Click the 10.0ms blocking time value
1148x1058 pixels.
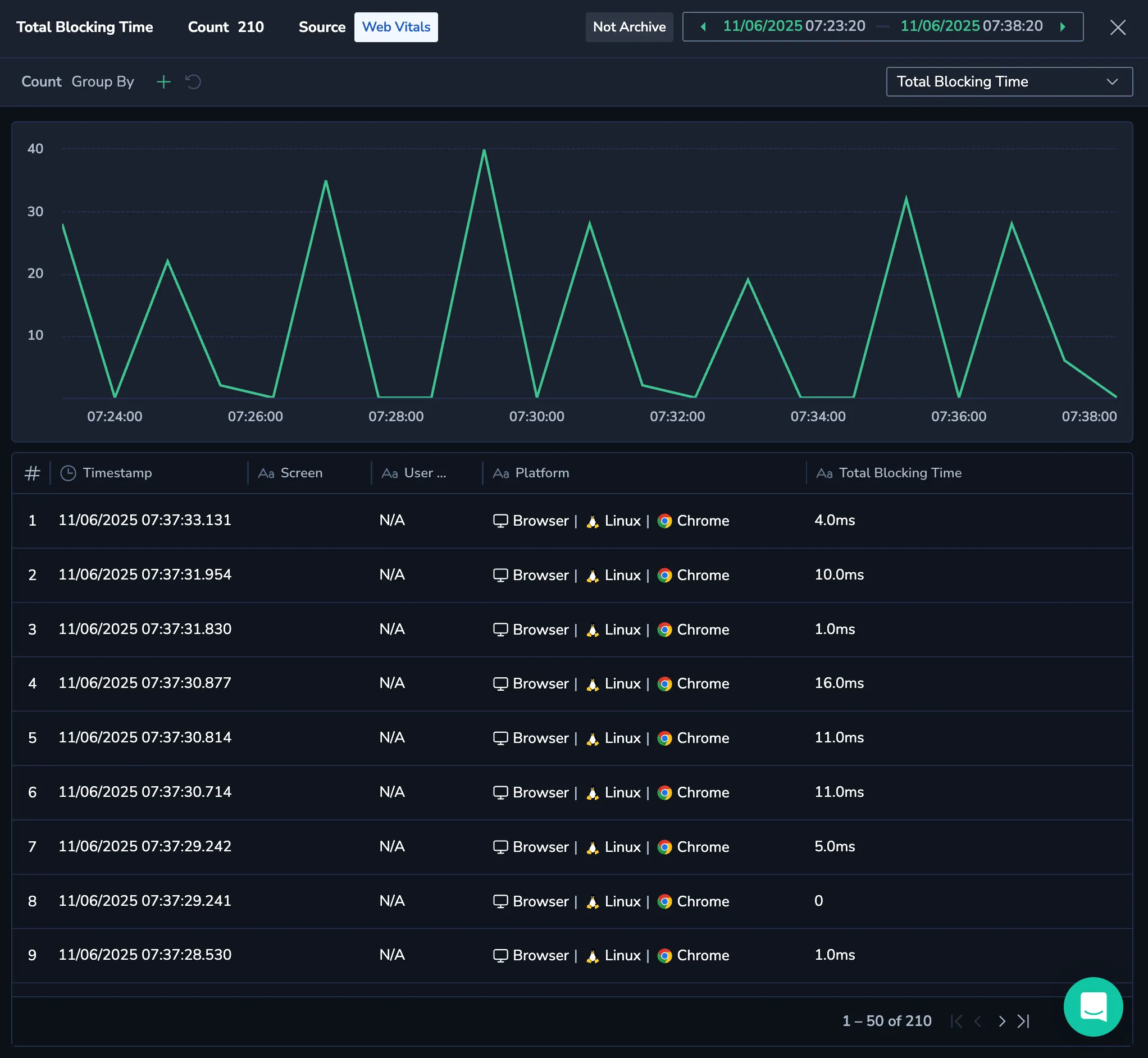pos(839,575)
